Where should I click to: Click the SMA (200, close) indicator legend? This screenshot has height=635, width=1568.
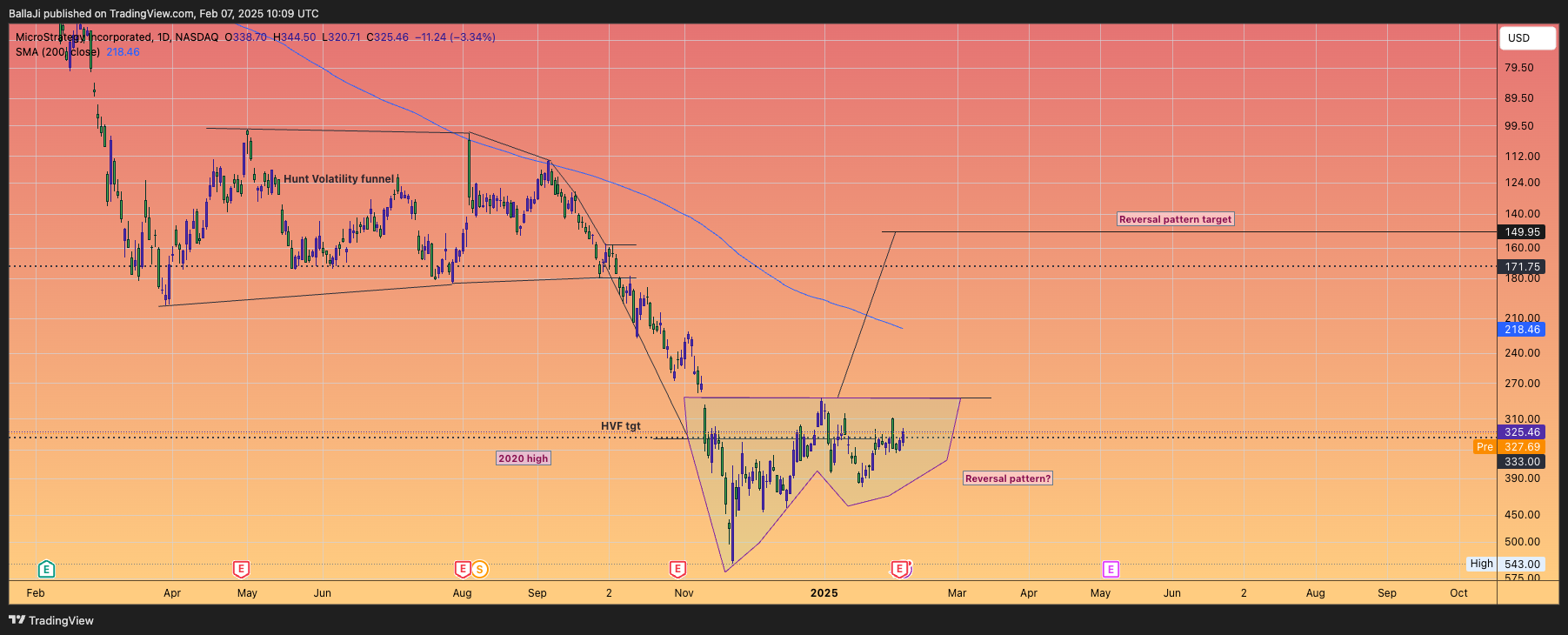point(57,52)
